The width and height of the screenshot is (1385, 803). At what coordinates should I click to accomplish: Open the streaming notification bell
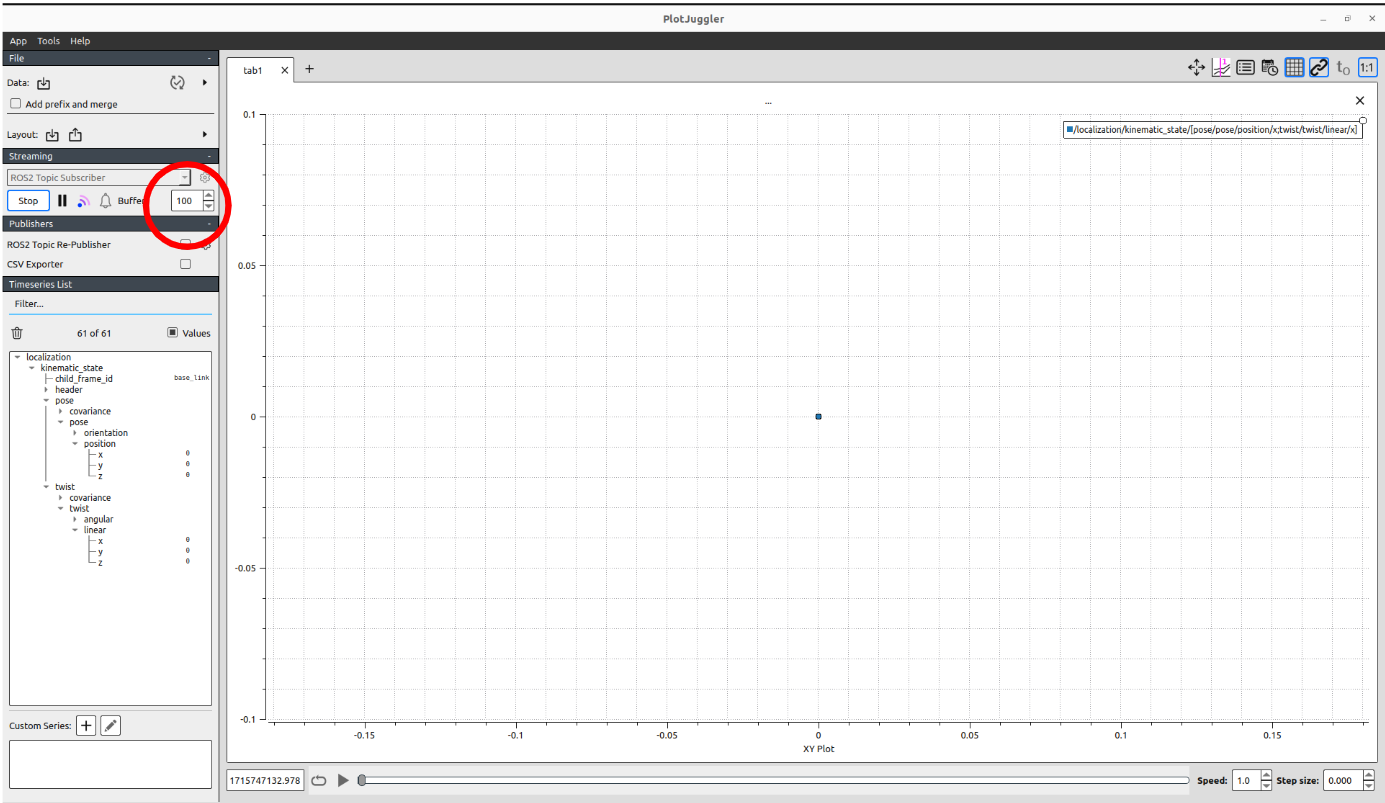click(105, 201)
